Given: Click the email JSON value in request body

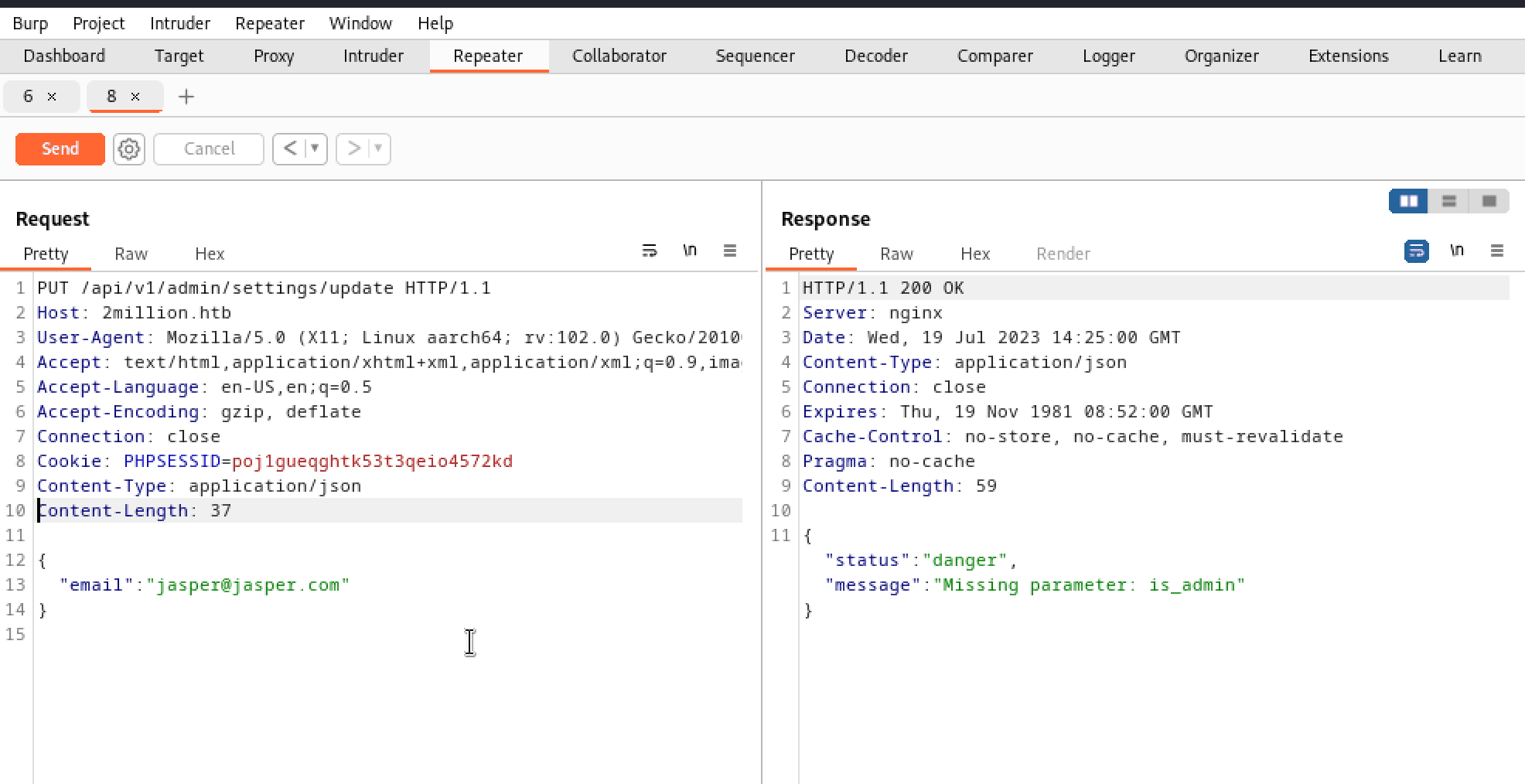Looking at the screenshot, I should coord(247,585).
